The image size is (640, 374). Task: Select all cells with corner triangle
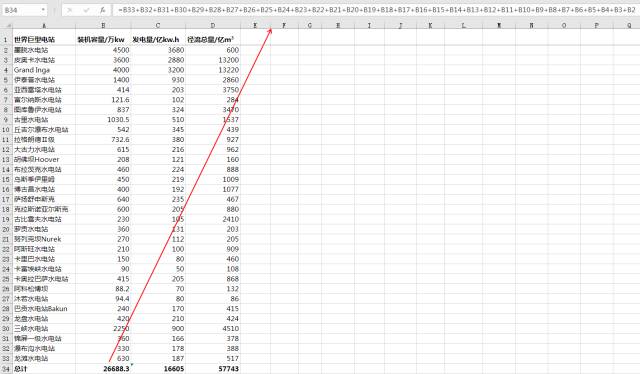click(7, 26)
